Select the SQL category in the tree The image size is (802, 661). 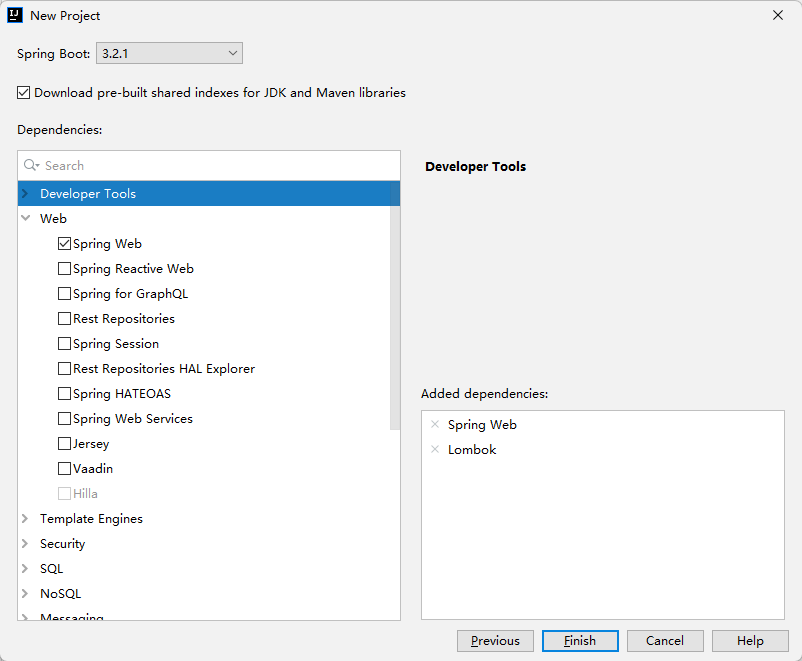coord(51,569)
